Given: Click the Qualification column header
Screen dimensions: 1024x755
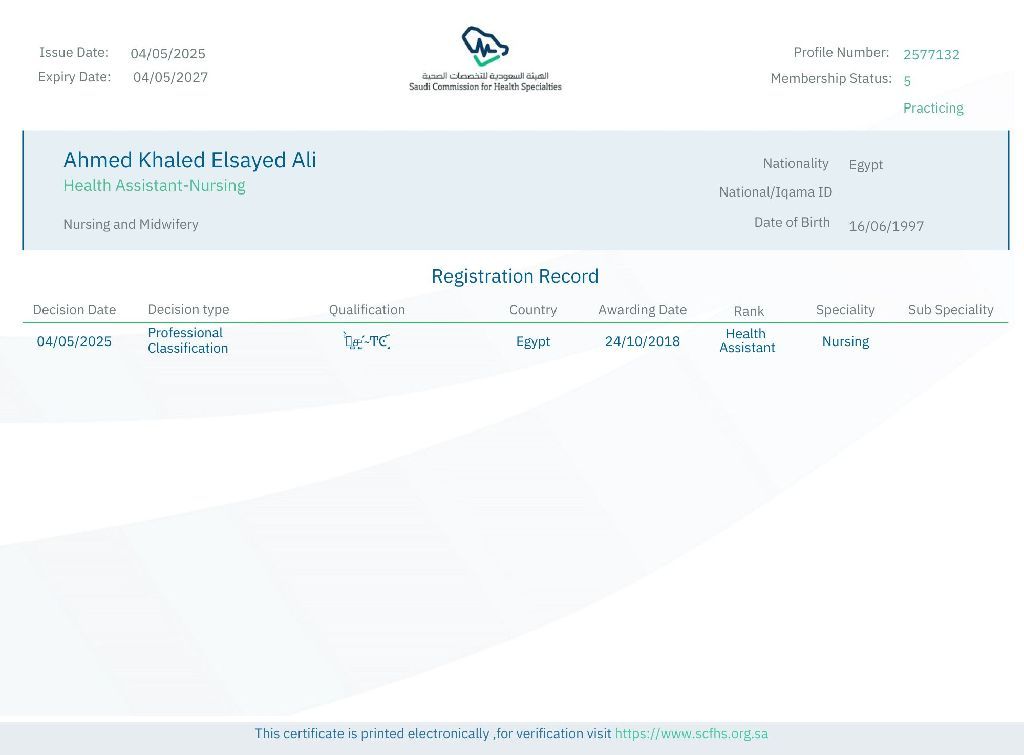Looking at the screenshot, I should coord(367,310).
